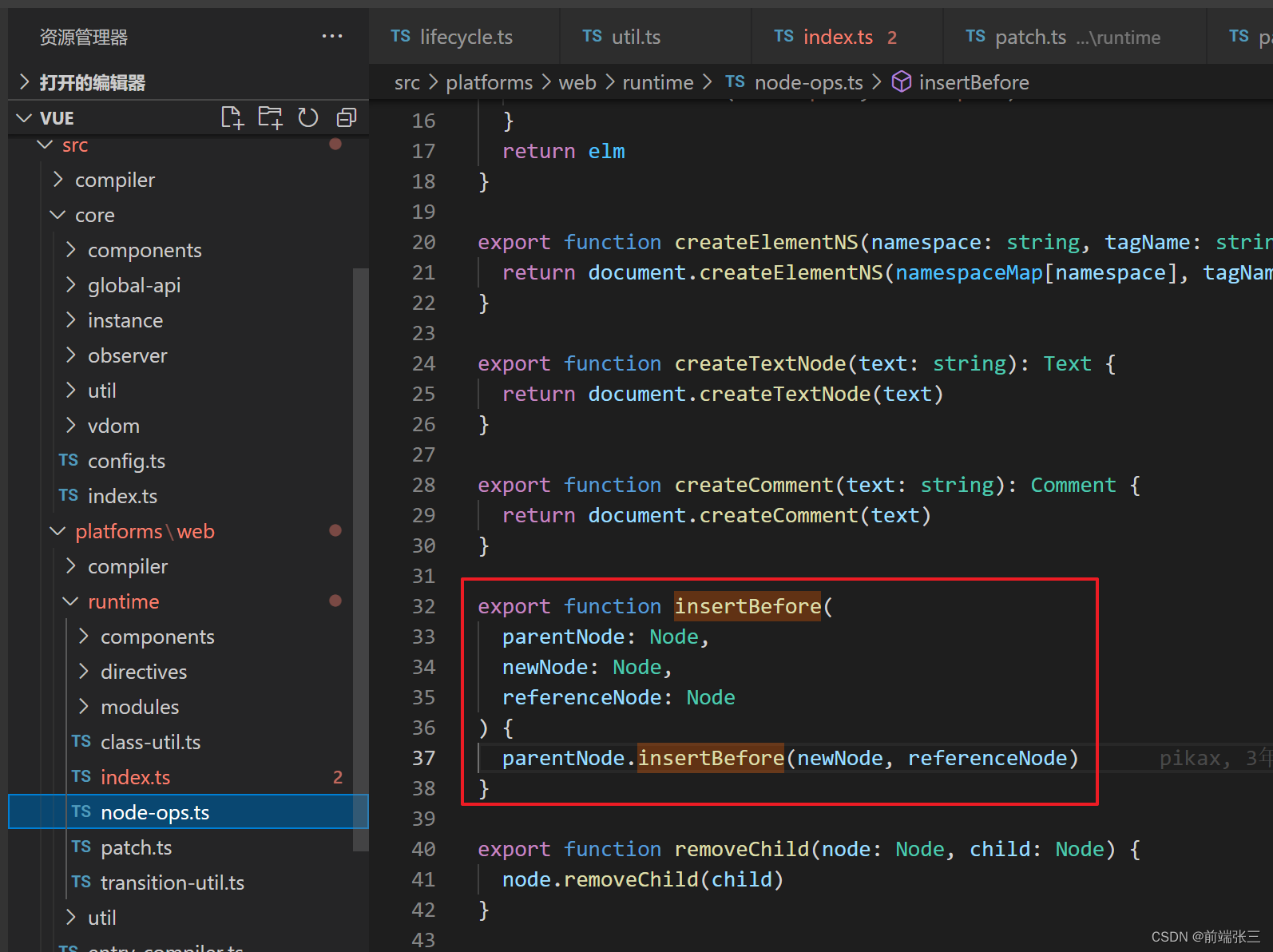Viewport: 1273px width, 952px height.
Task: Open transition-util.ts in the file tree
Action: (188, 883)
